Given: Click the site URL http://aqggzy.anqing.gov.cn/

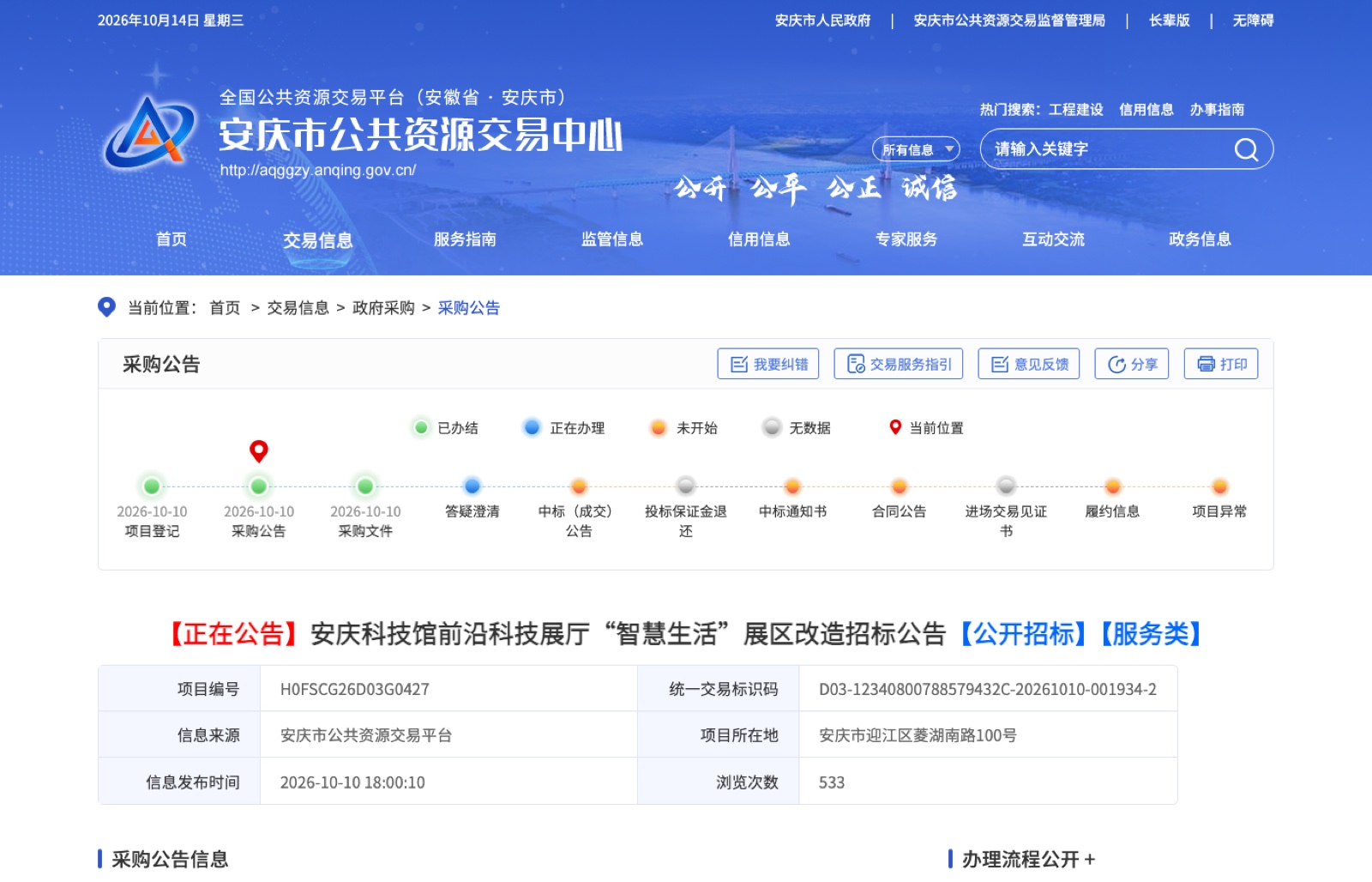Looking at the screenshot, I should point(318,170).
